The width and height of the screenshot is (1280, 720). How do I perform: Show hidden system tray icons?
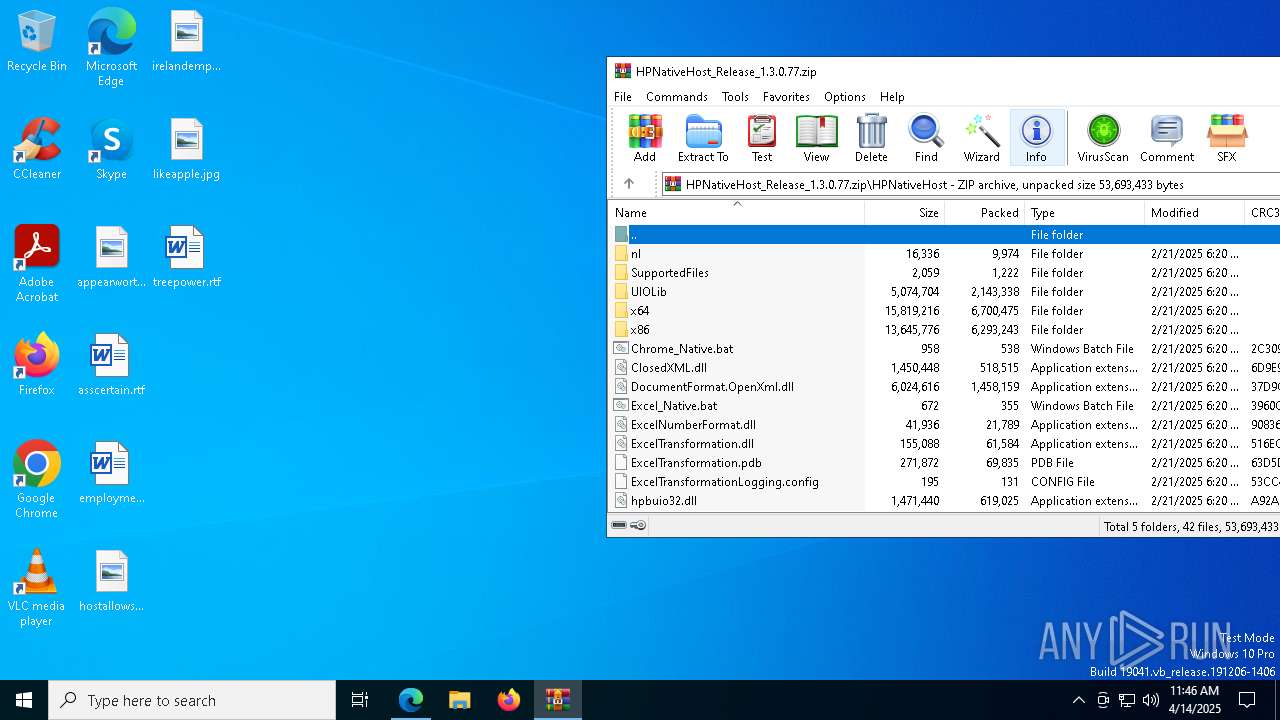click(1078, 700)
